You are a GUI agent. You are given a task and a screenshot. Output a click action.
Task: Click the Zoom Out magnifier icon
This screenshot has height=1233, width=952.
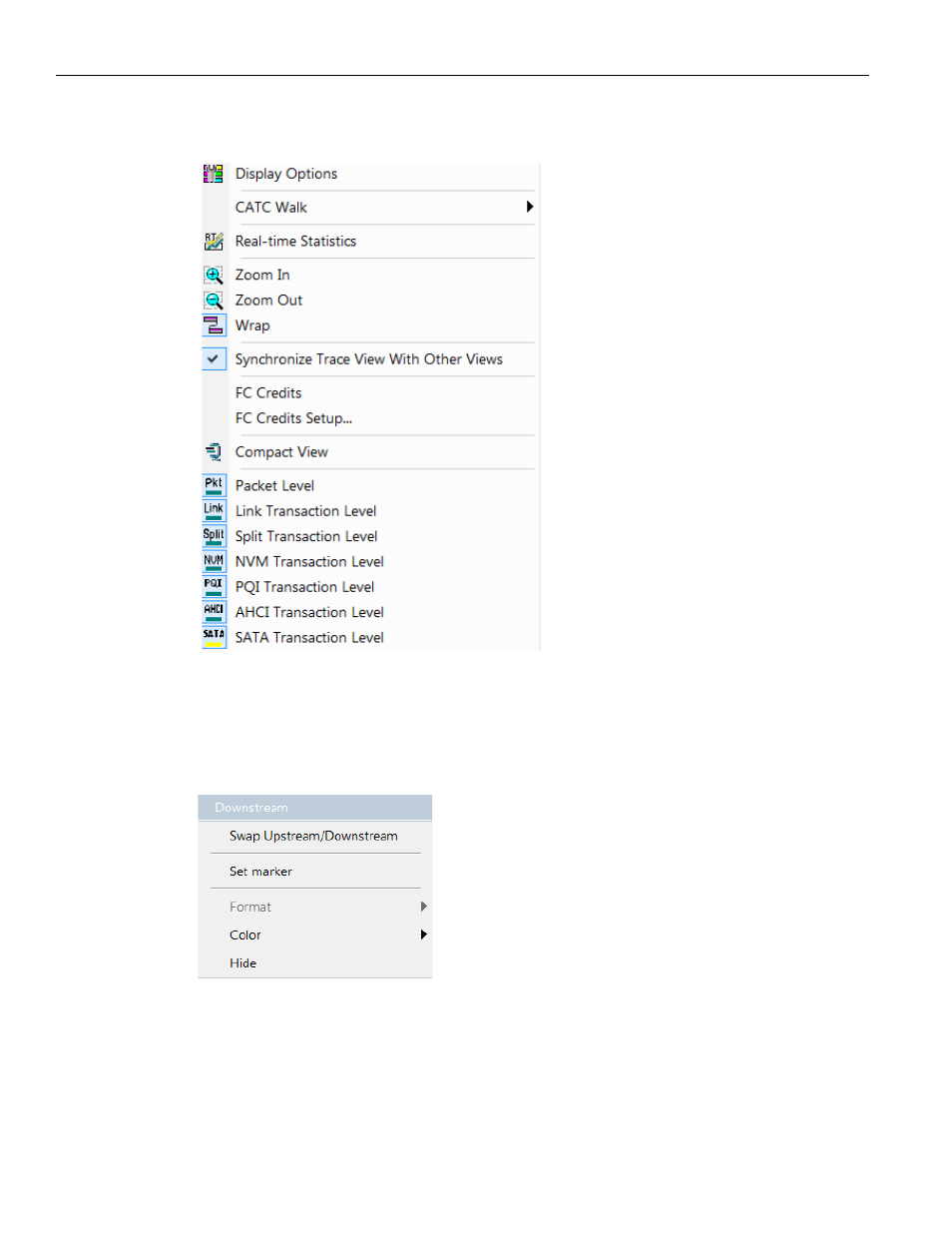(x=214, y=301)
